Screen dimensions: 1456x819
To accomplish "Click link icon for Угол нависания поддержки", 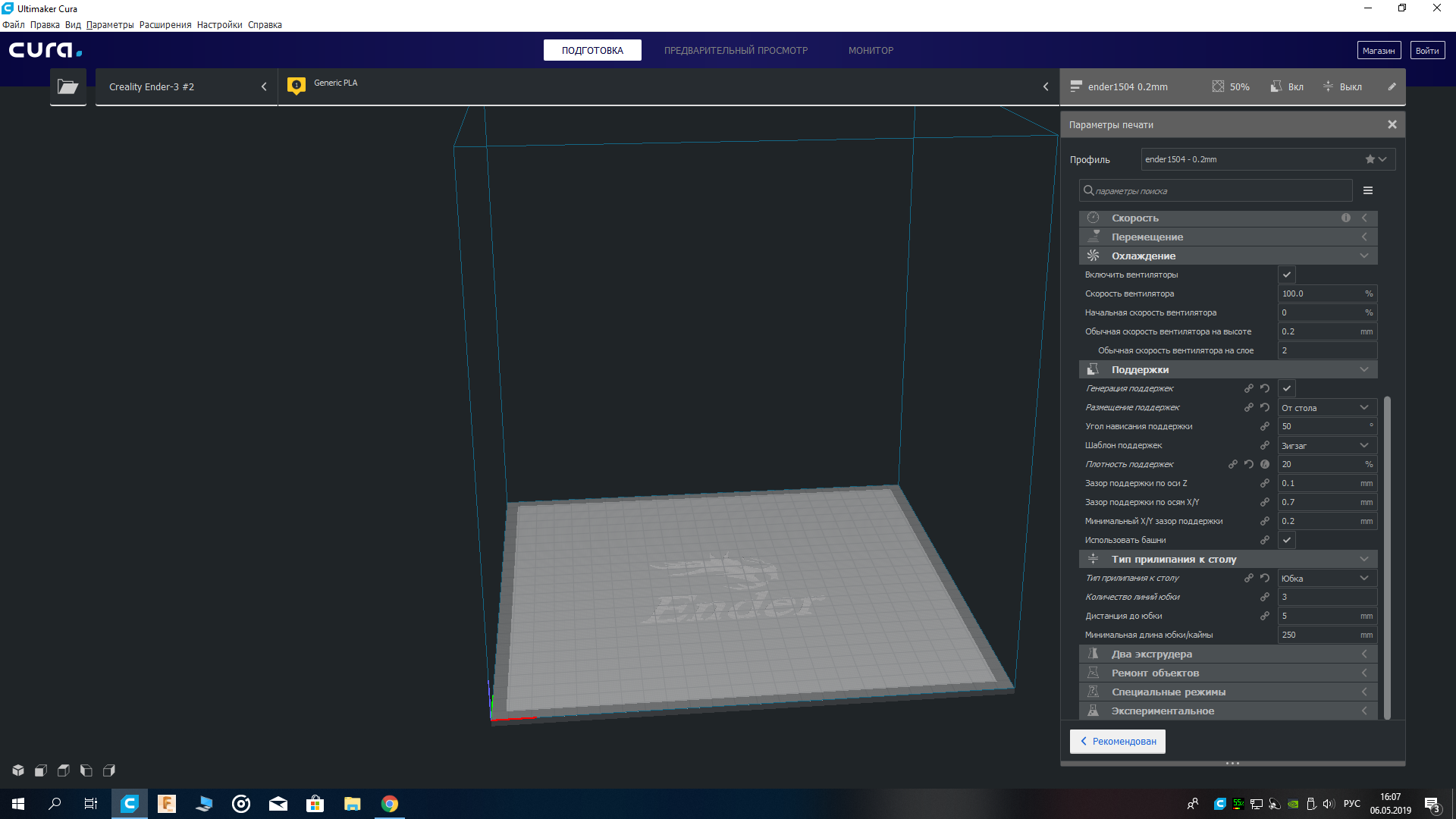I will pyautogui.click(x=1265, y=426).
